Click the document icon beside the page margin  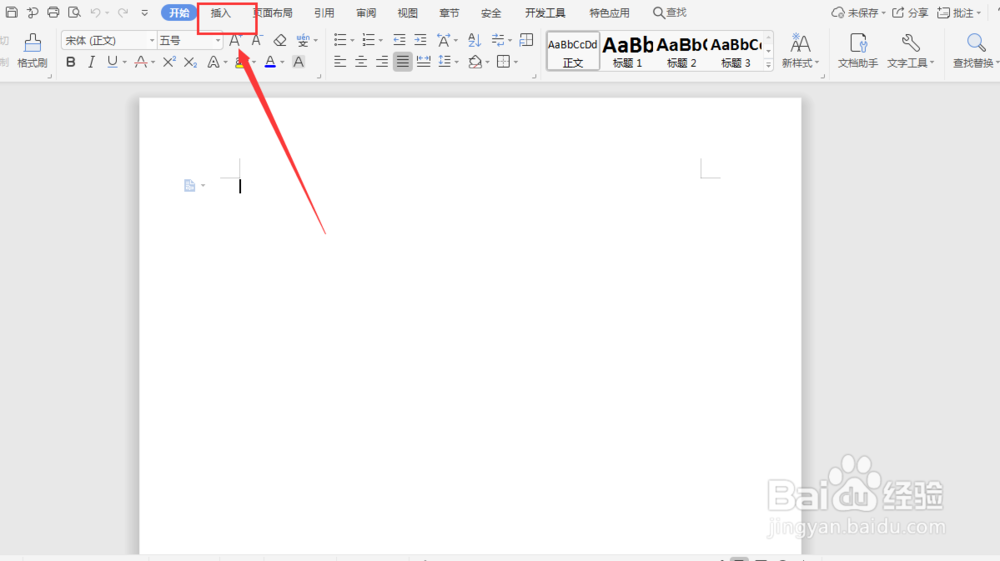189,186
